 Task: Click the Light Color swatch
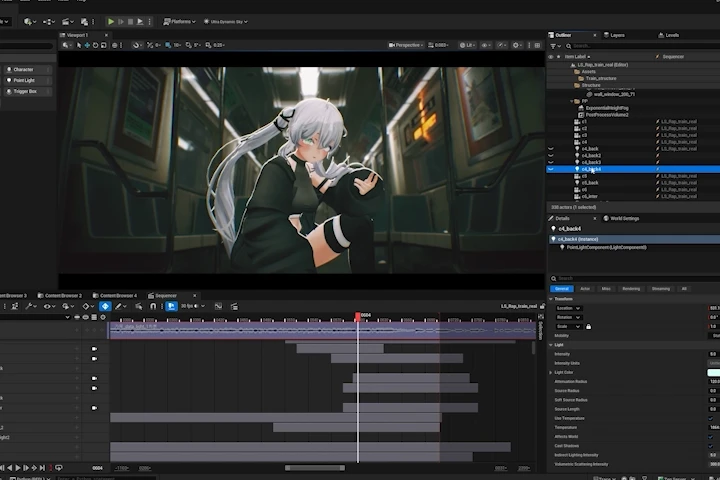[713, 373]
